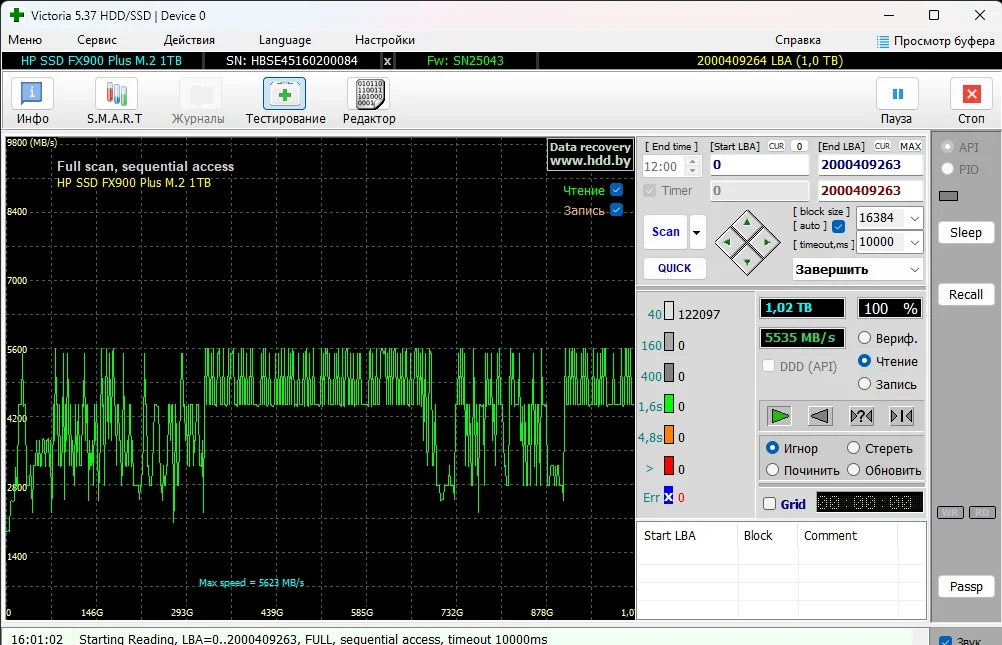Click the jump to end arrow button
1002x645 pixels.
click(x=901, y=416)
